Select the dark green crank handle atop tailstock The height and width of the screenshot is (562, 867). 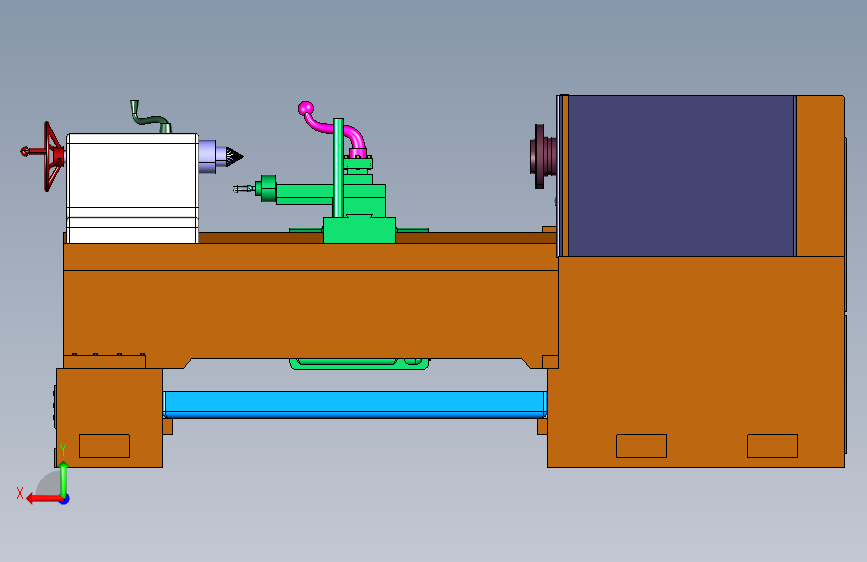(150, 117)
